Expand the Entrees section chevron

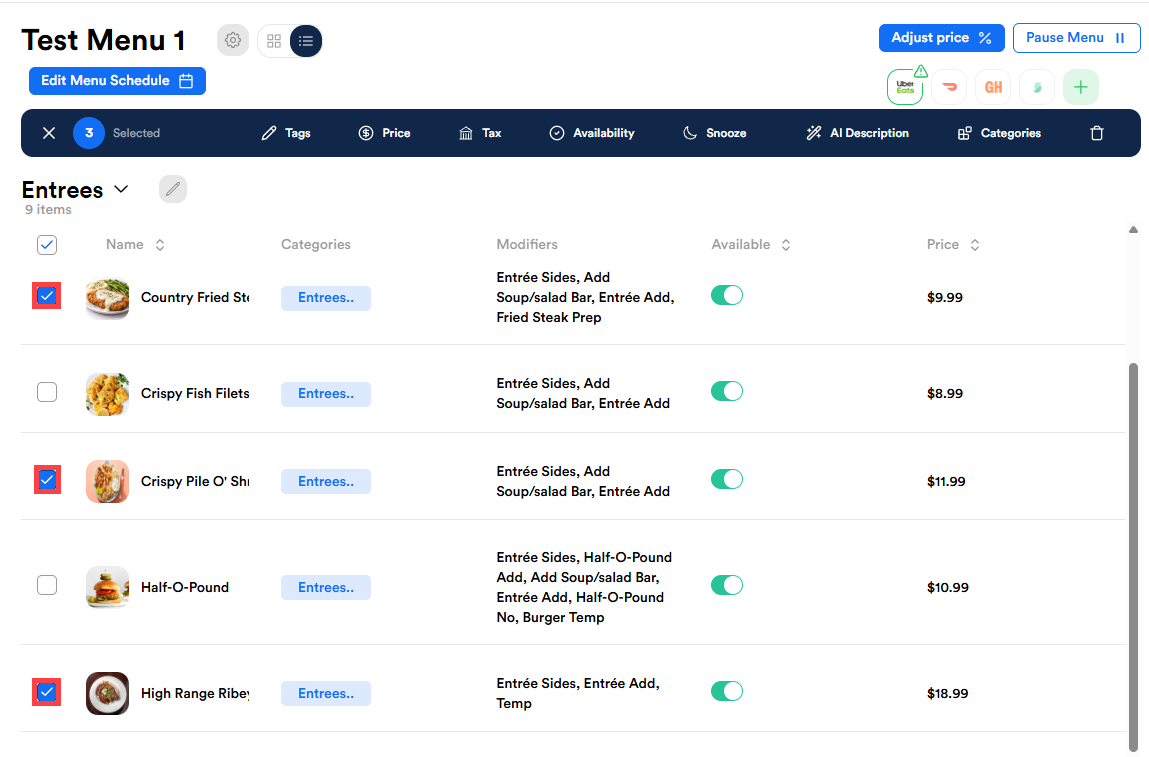click(121, 189)
